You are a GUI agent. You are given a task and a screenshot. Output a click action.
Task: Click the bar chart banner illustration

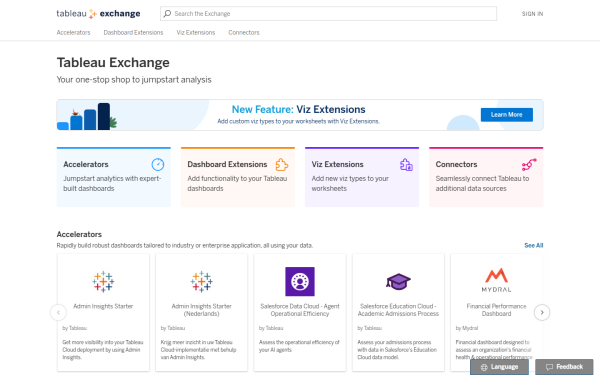click(x=87, y=116)
